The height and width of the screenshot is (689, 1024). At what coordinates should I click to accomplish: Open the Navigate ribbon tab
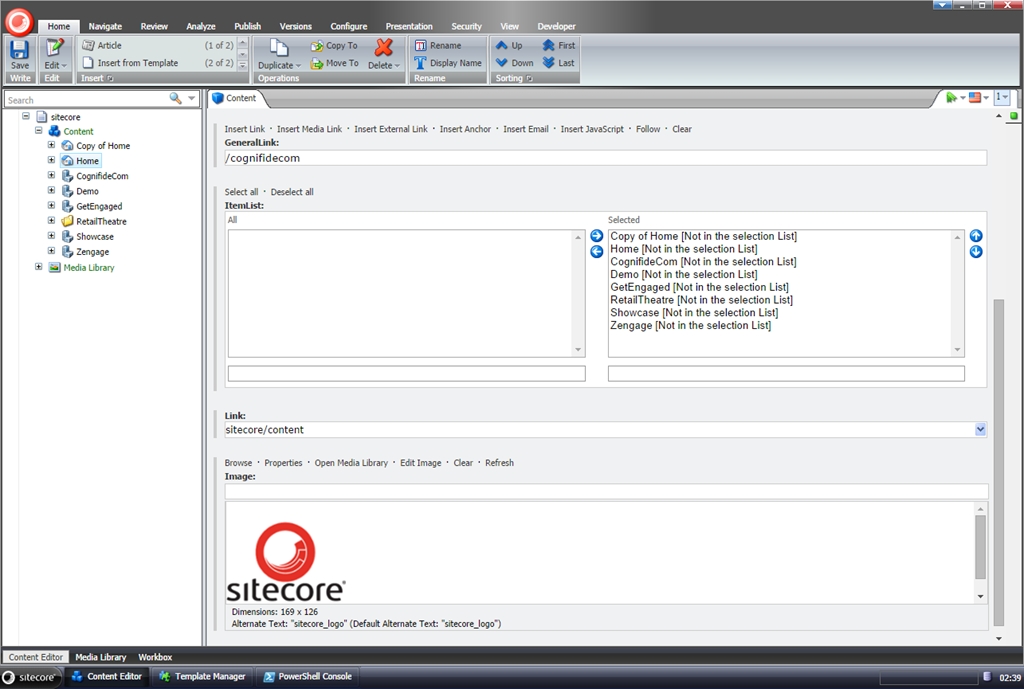coord(105,26)
